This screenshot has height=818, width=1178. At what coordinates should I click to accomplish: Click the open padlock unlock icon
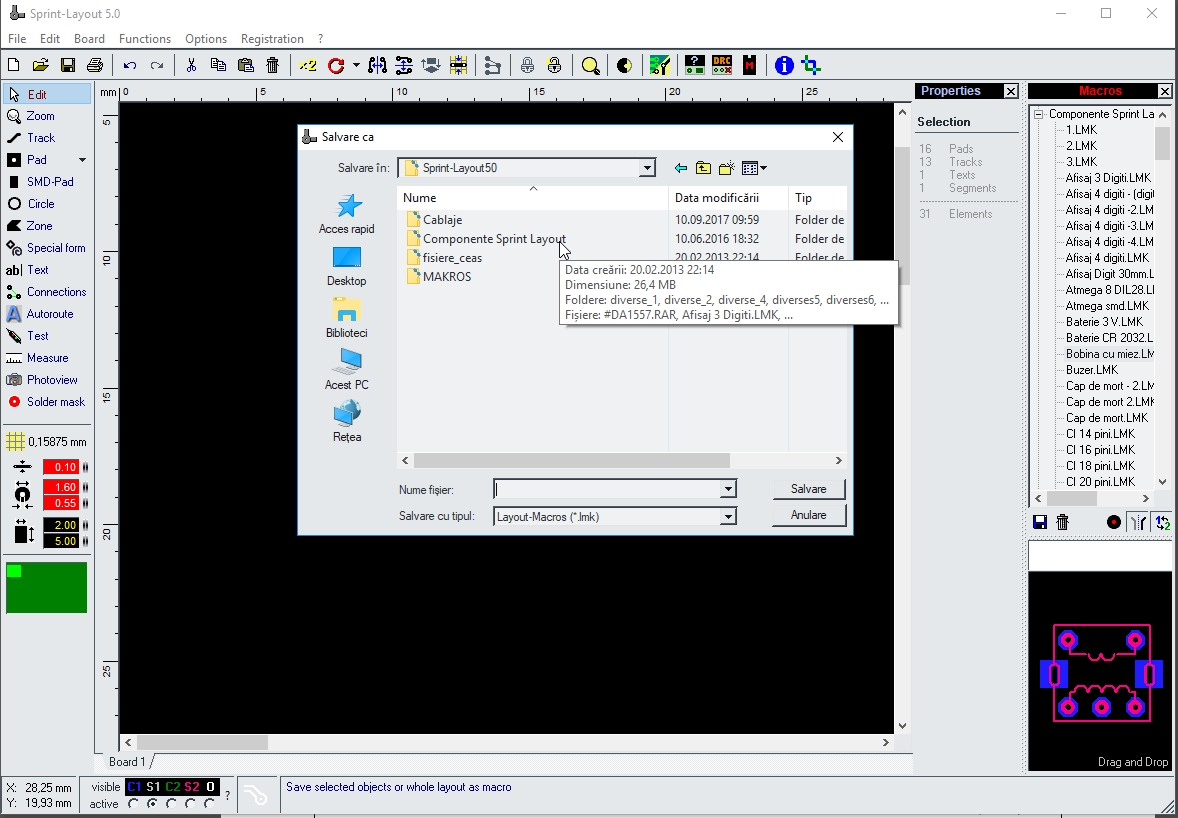coord(554,65)
